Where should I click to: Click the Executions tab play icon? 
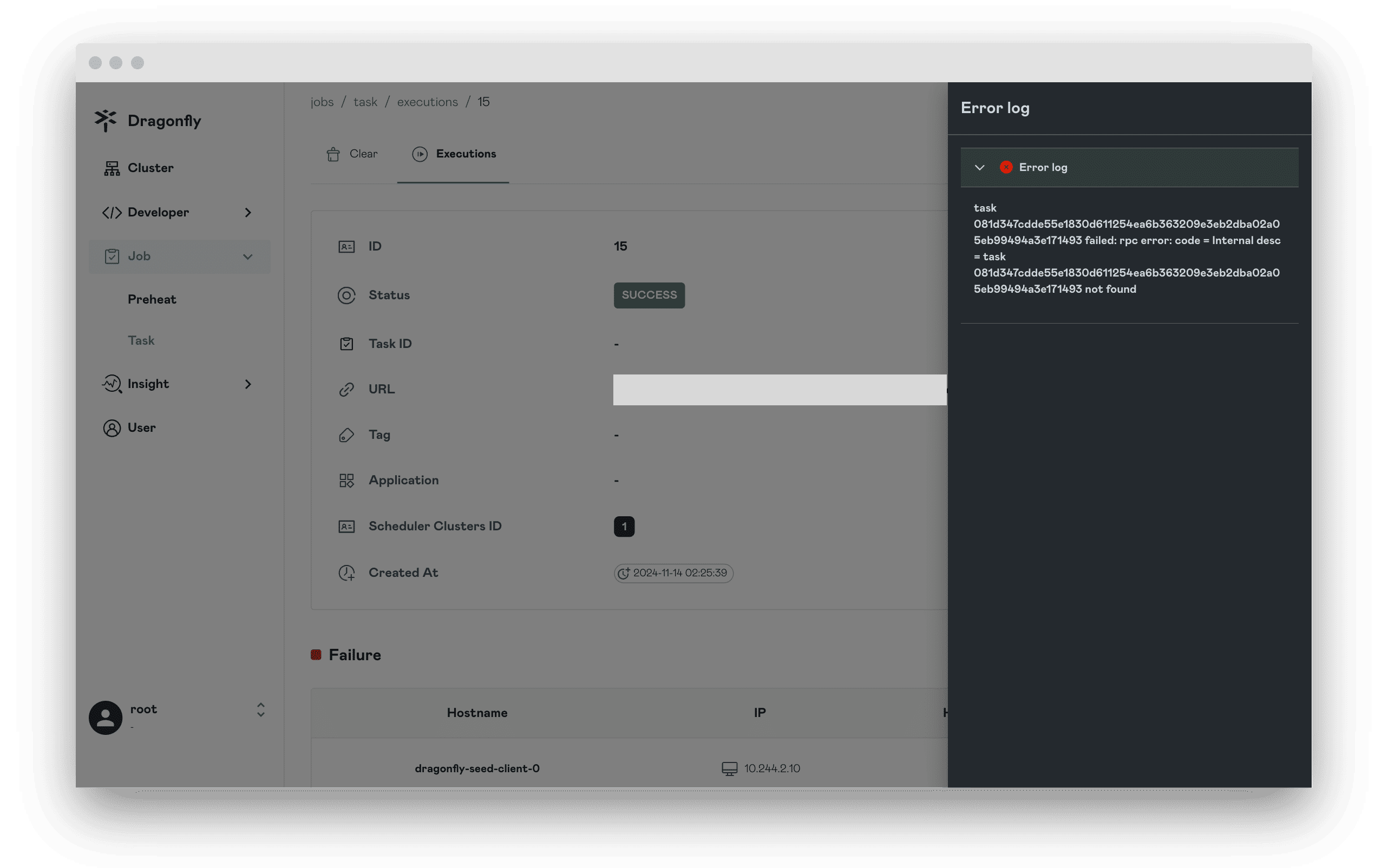(420, 154)
